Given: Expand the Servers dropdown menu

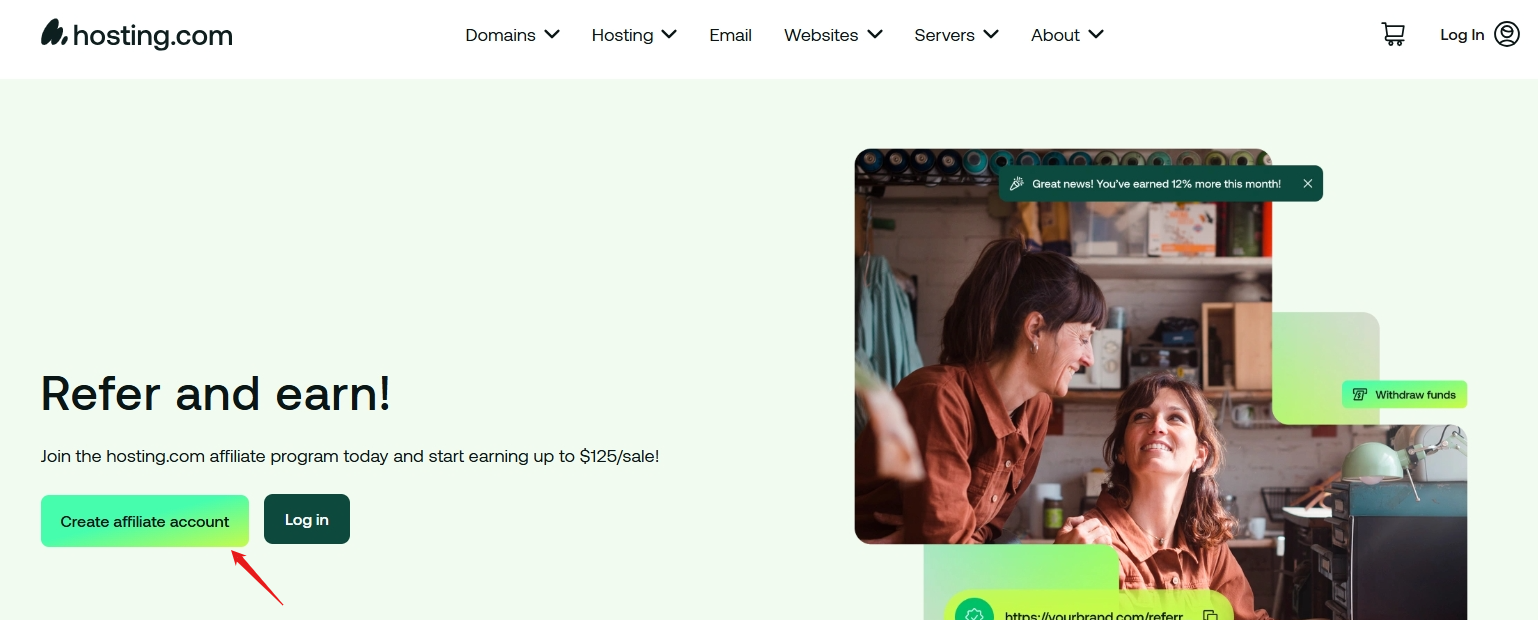Looking at the screenshot, I should click(x=956, y=35).
